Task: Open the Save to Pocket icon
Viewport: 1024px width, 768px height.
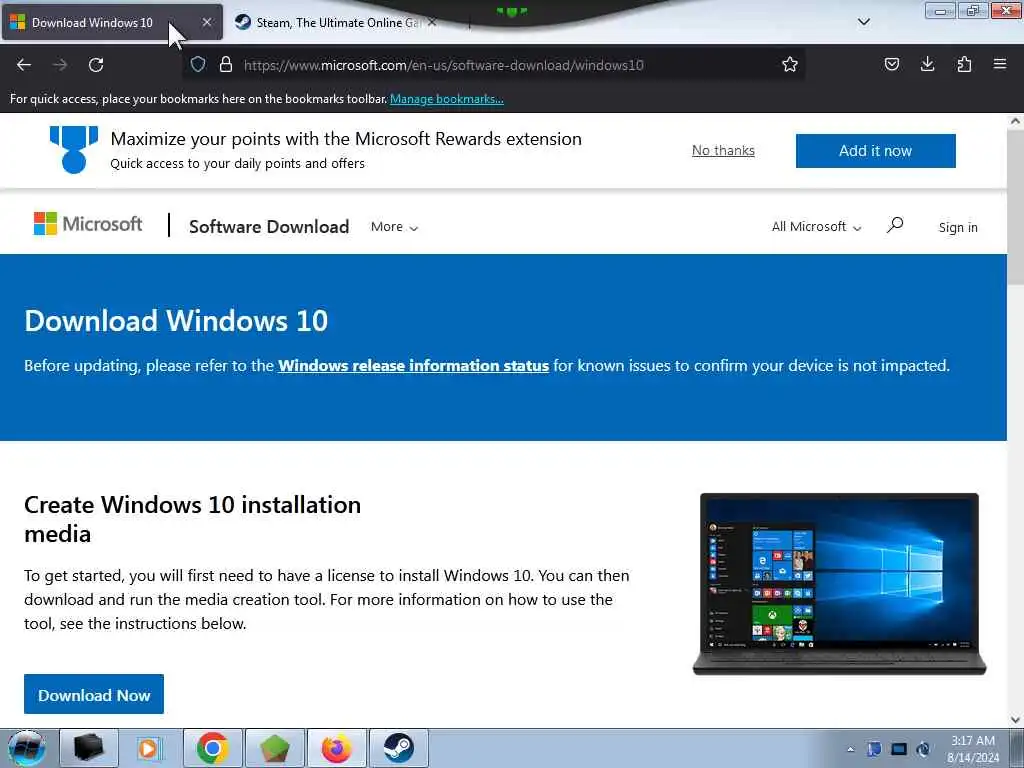Action: coord(891,64)
